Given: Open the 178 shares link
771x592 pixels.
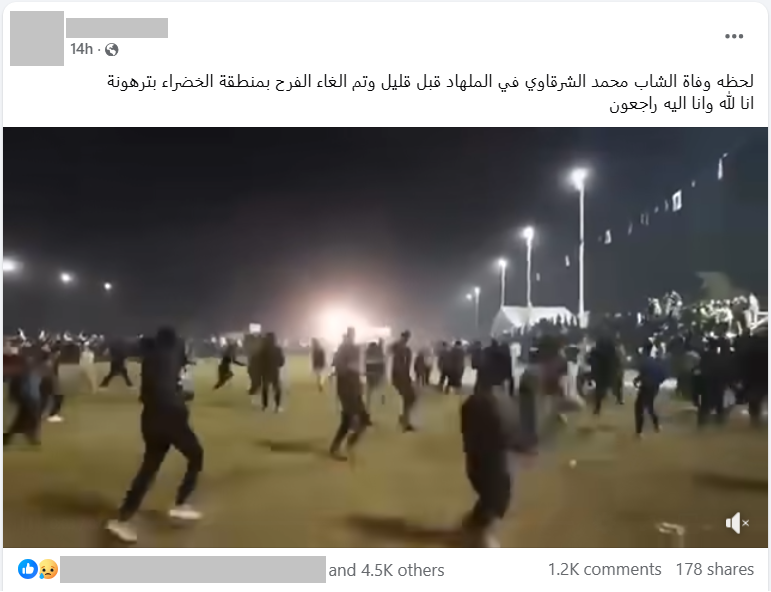Looking at the screenshot, I should point(714,569).
